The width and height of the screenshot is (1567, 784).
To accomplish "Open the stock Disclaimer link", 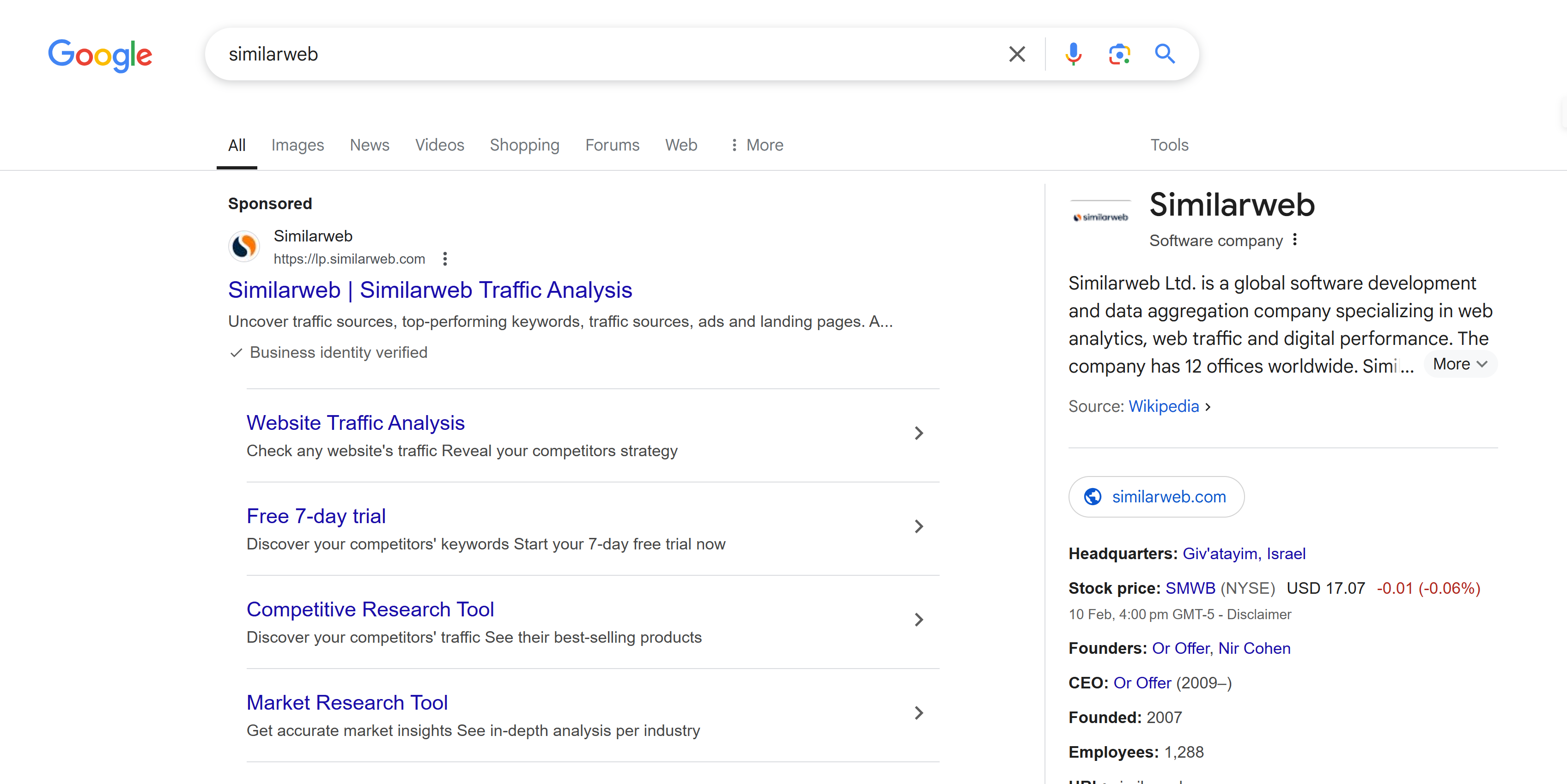I will (x=1258, y=615).
